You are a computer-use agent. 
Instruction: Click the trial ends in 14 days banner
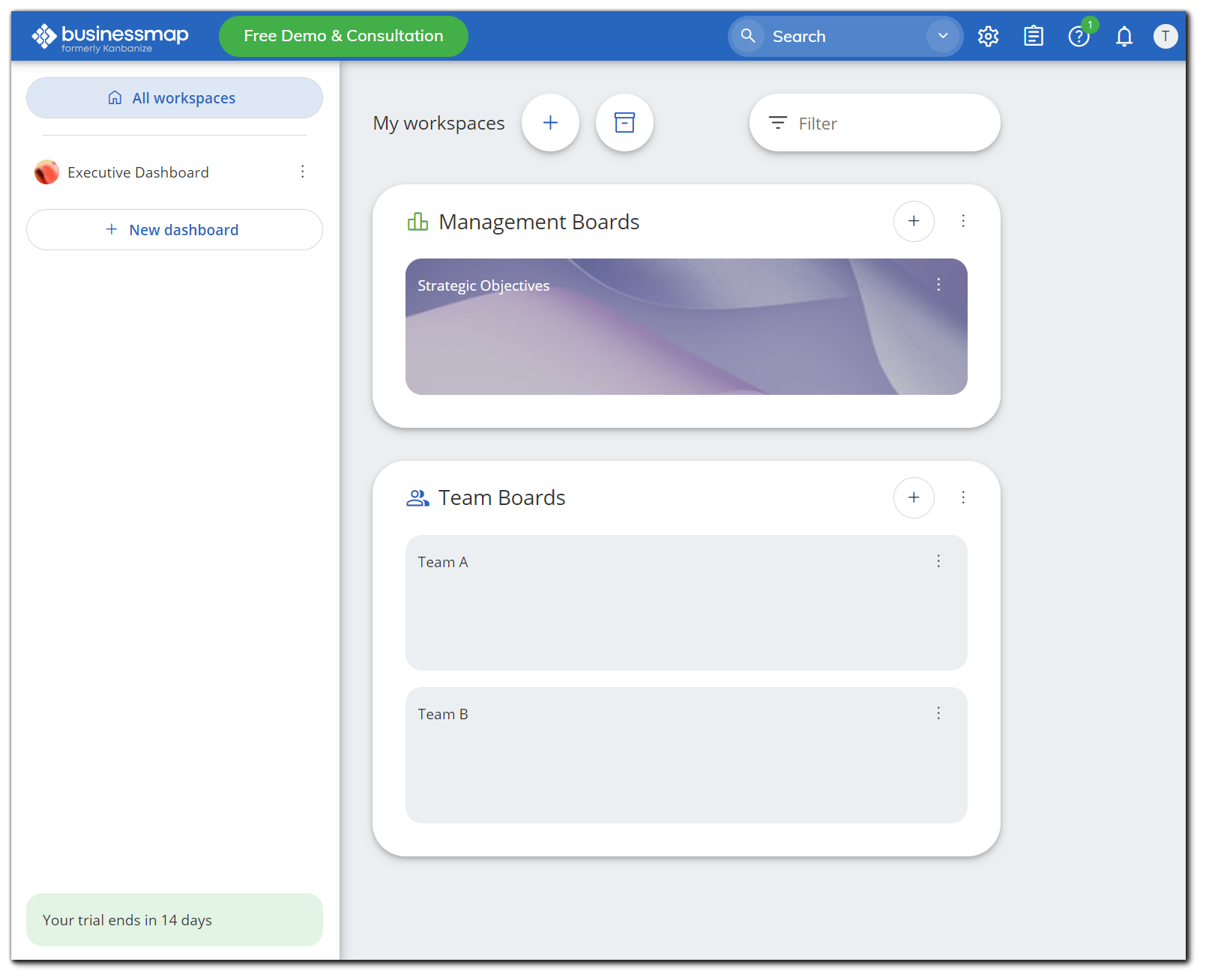click(175, 919)
